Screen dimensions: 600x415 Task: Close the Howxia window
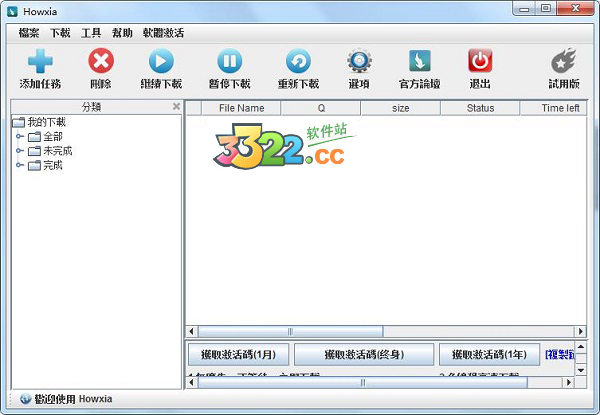coord(575,9)
